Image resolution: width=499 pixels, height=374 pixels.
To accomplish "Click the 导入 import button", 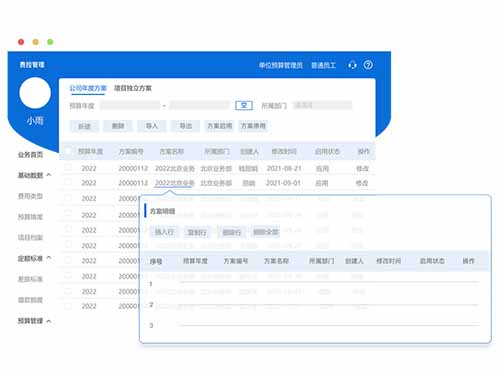I will 152,126.
